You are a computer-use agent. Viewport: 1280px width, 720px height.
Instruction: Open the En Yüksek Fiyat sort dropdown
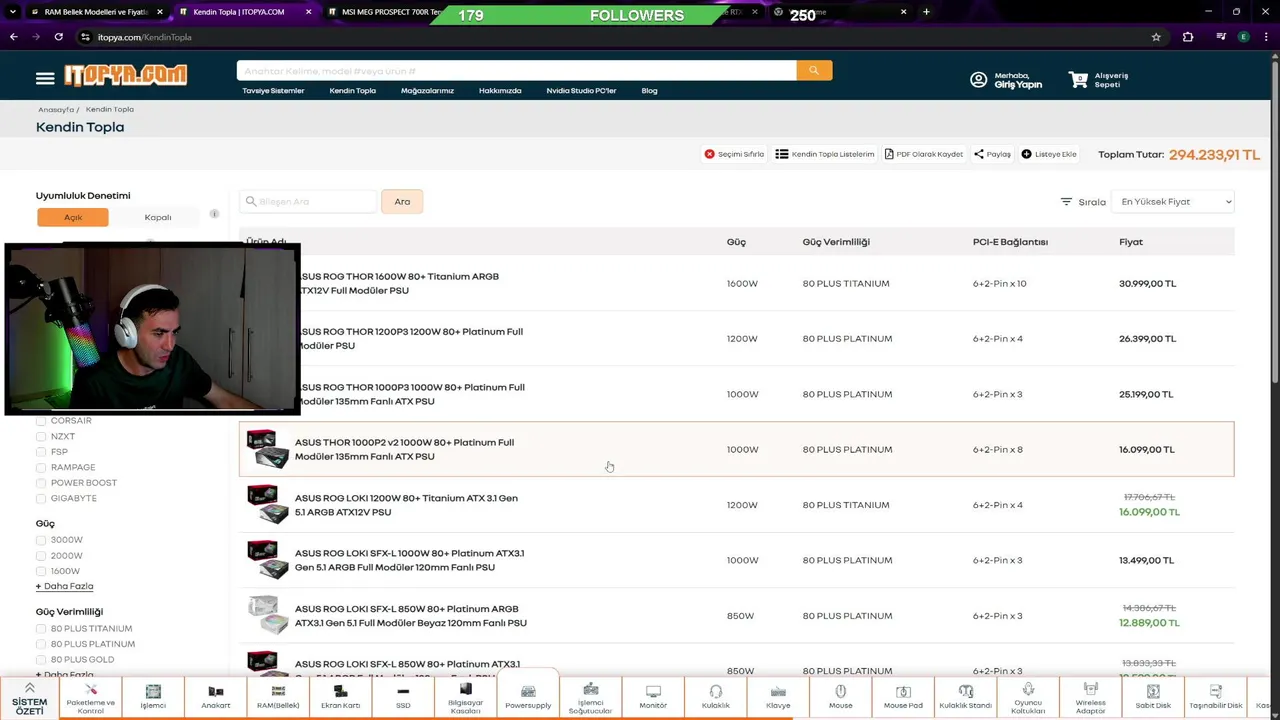click(x=1173, y=202)
